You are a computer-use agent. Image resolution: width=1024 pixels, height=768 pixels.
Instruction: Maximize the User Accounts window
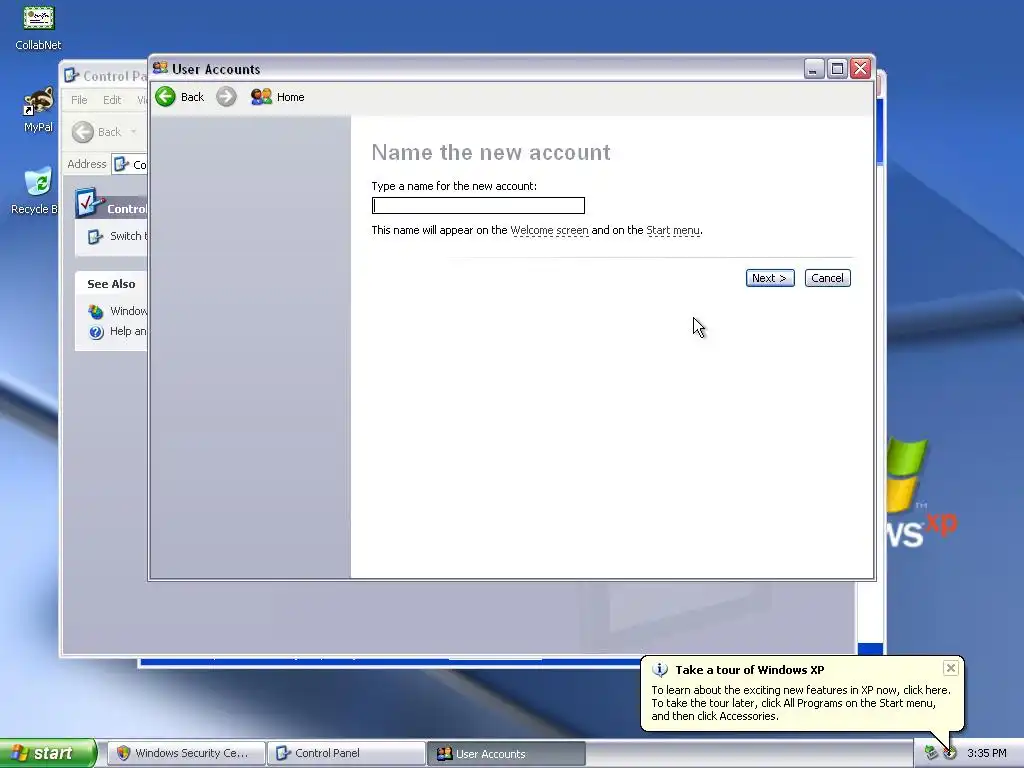837,69
